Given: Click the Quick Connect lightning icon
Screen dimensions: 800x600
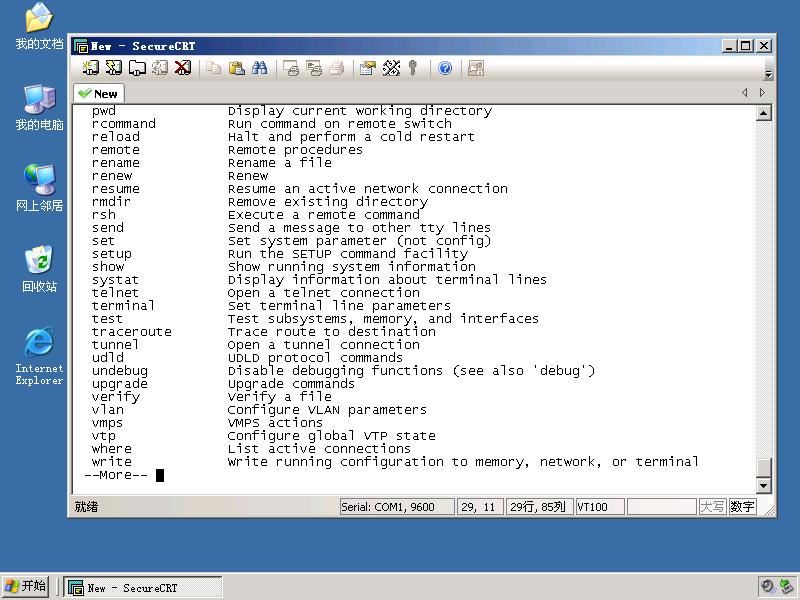Looking at the screenshot, I should click(x=114, y=68).
